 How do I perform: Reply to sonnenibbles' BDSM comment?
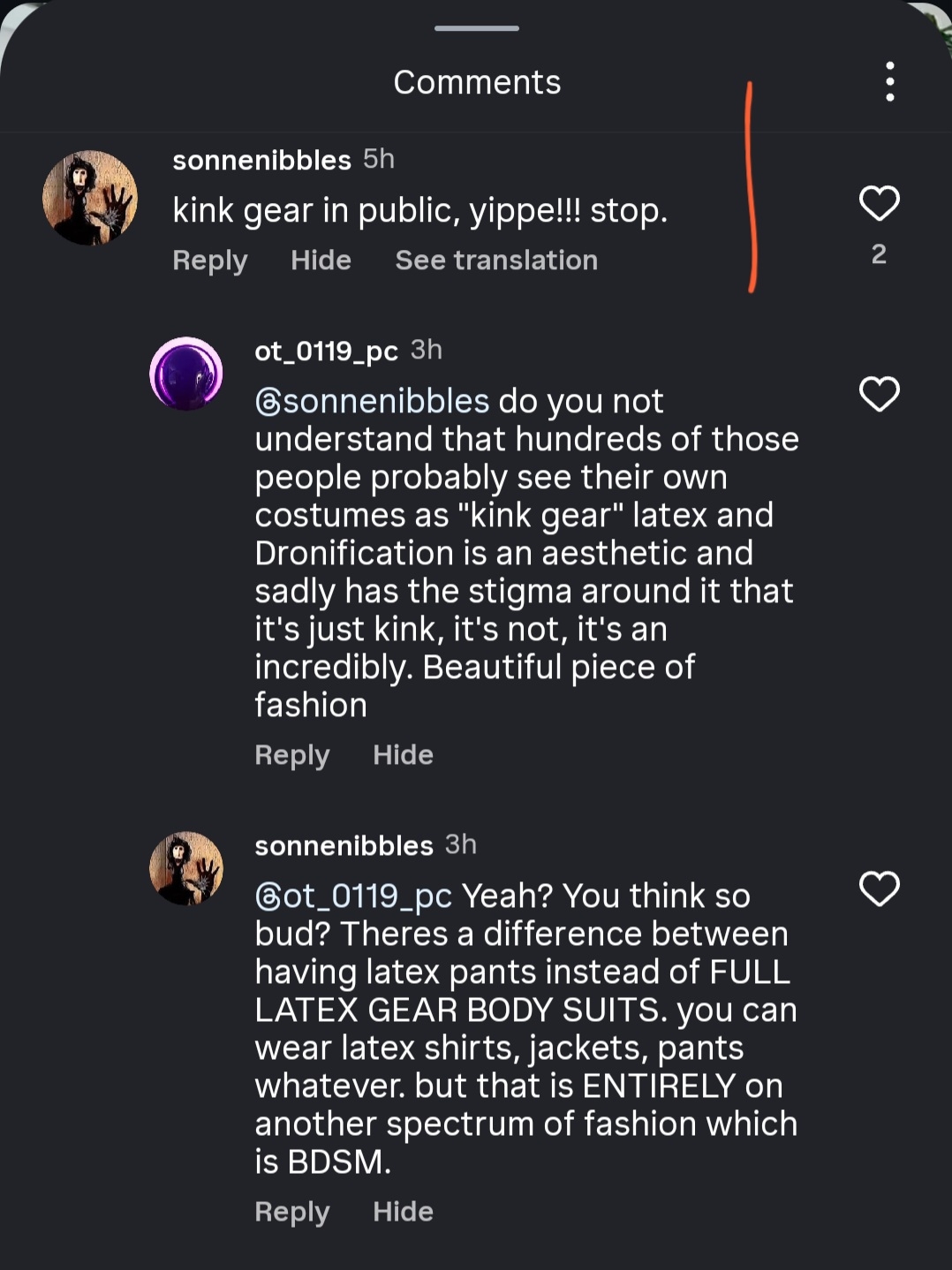291,1212
